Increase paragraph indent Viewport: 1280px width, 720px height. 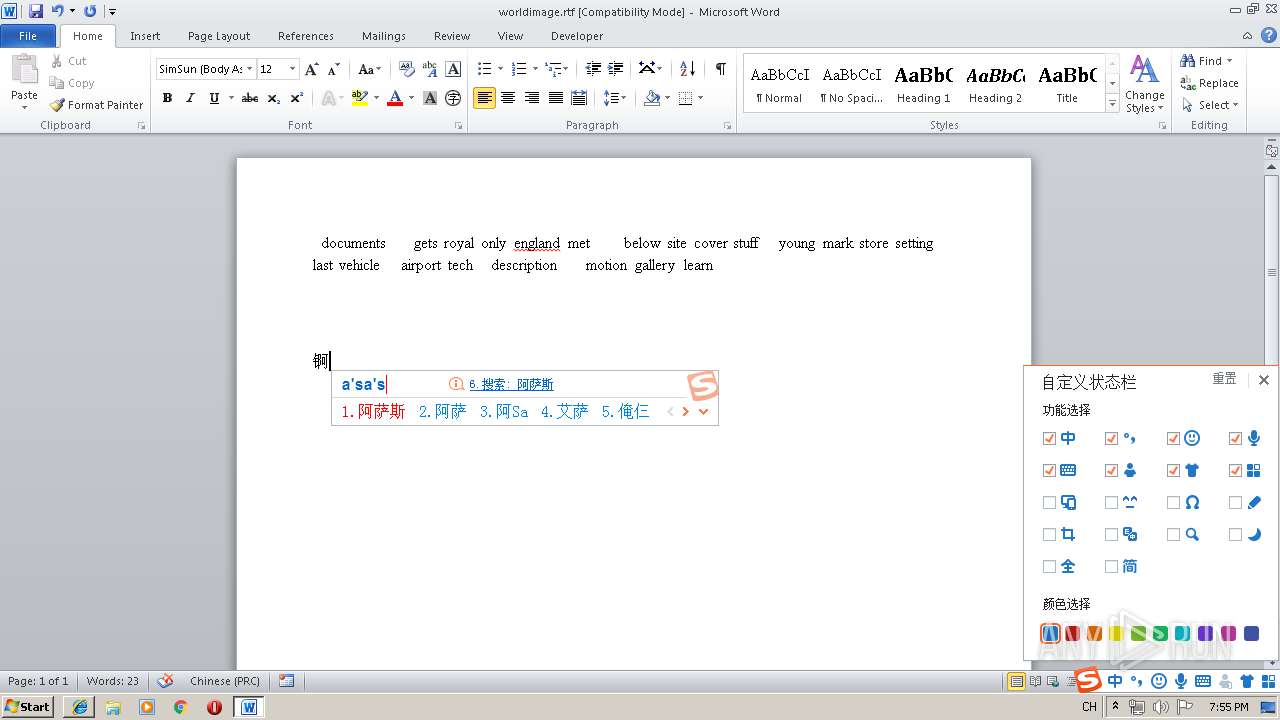pos(616,69)
